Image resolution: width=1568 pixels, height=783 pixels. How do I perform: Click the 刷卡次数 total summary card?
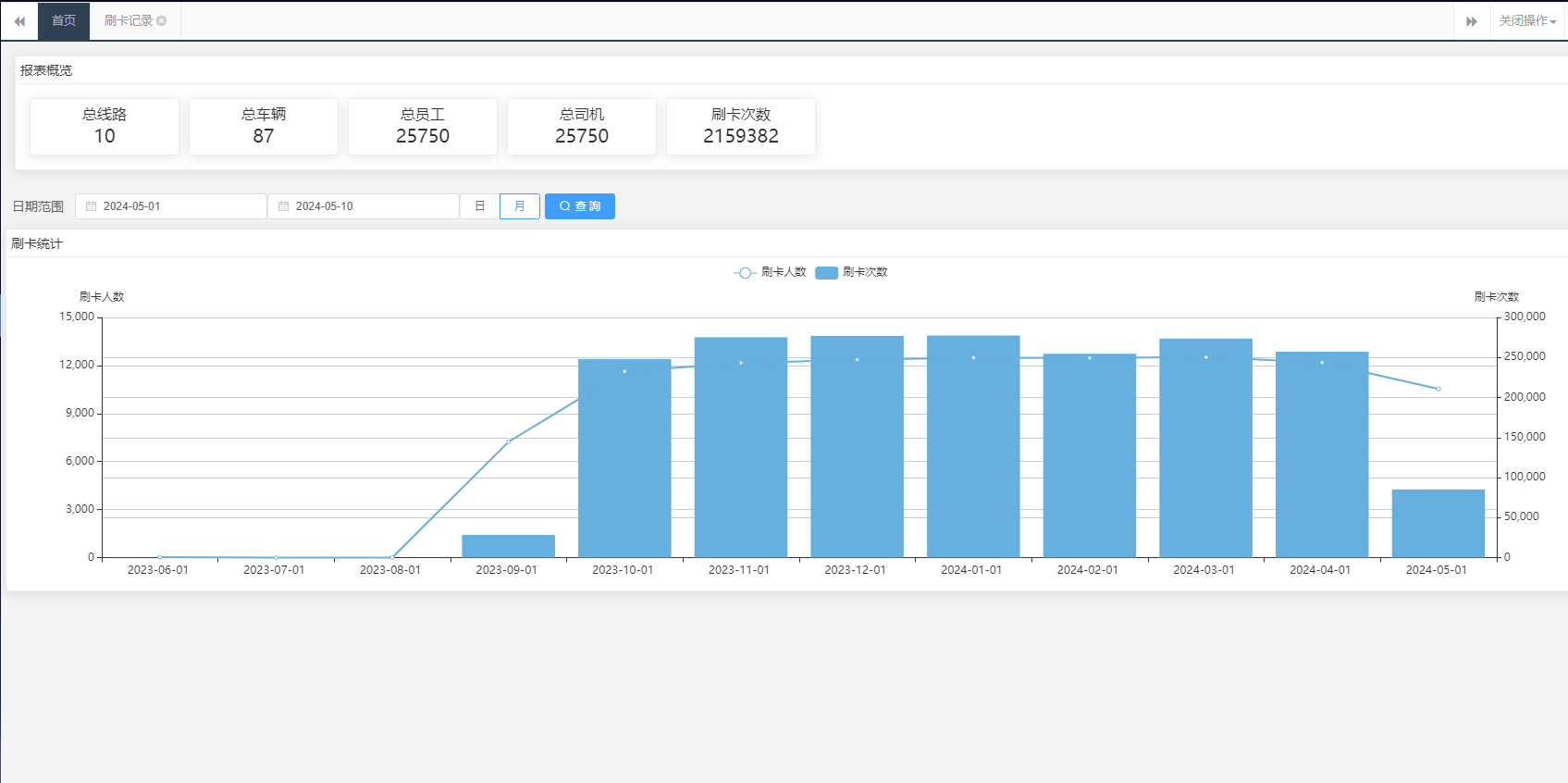click(741, 126)
